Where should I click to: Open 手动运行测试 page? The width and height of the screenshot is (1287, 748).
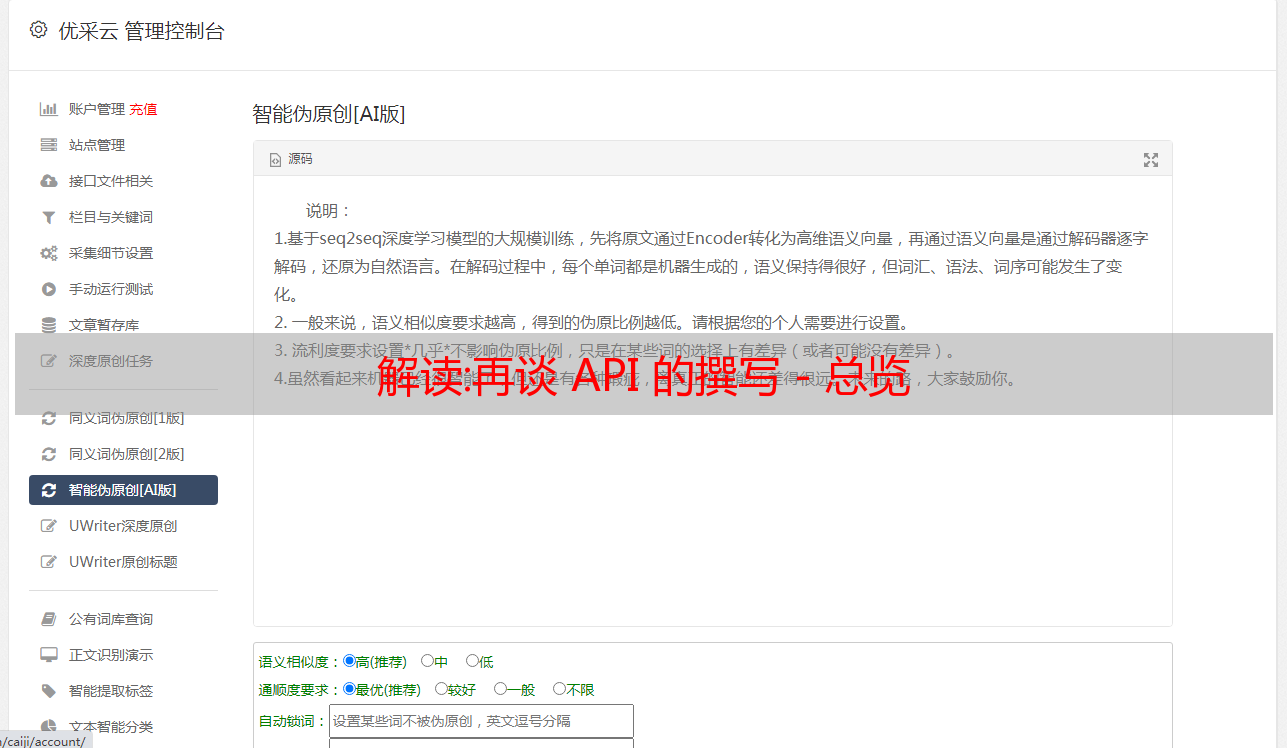pos(111,289)
